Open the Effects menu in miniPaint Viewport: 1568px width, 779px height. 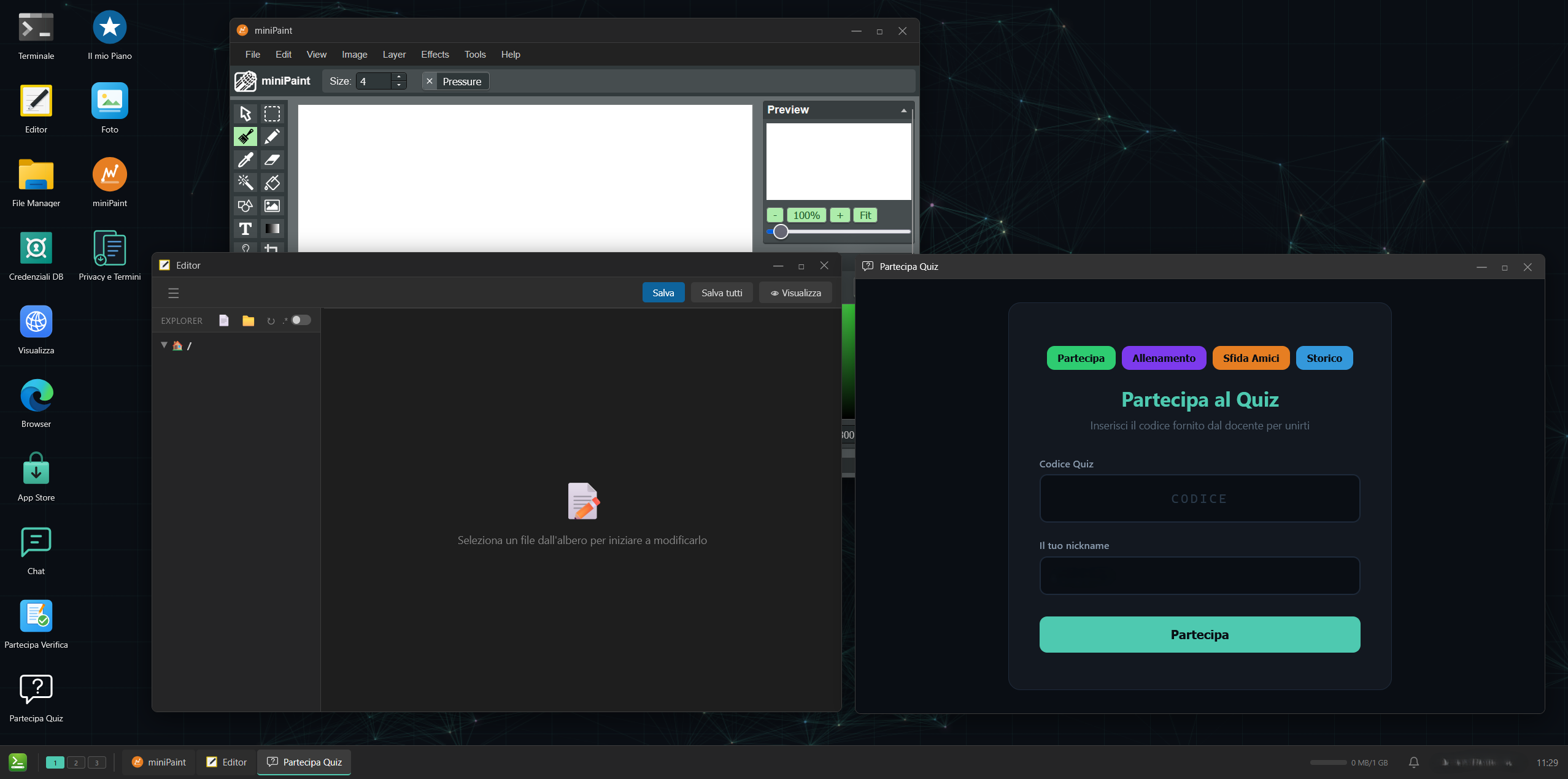click(x=434, y=54)
